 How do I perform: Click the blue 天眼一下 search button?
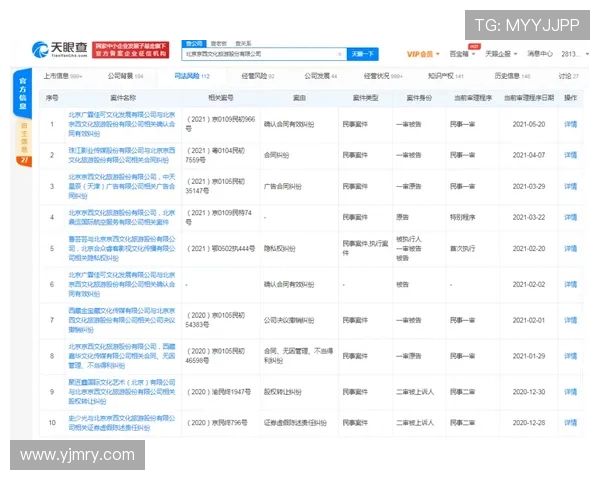[x=362, y=54]
